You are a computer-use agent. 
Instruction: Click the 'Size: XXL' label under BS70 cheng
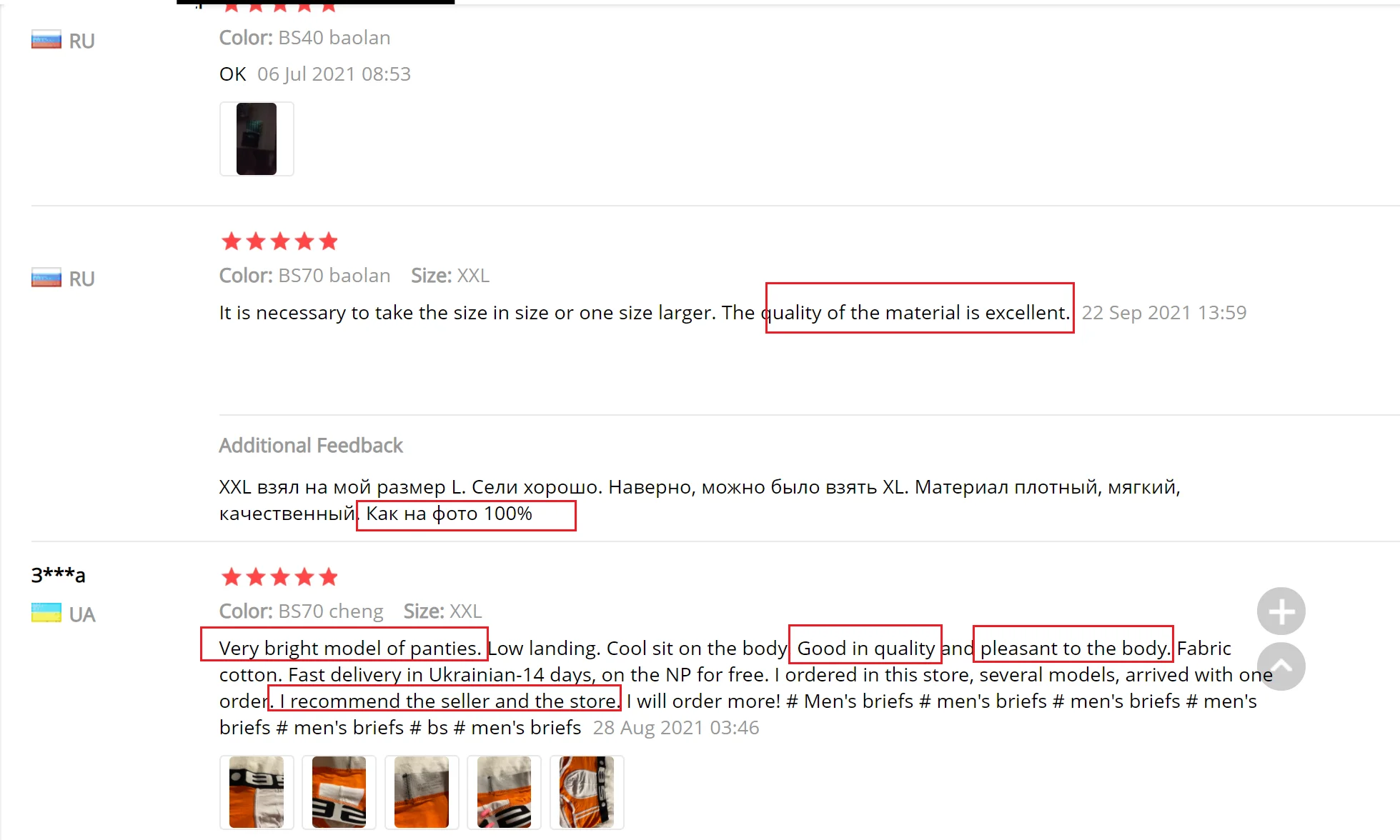pos(442,611)
